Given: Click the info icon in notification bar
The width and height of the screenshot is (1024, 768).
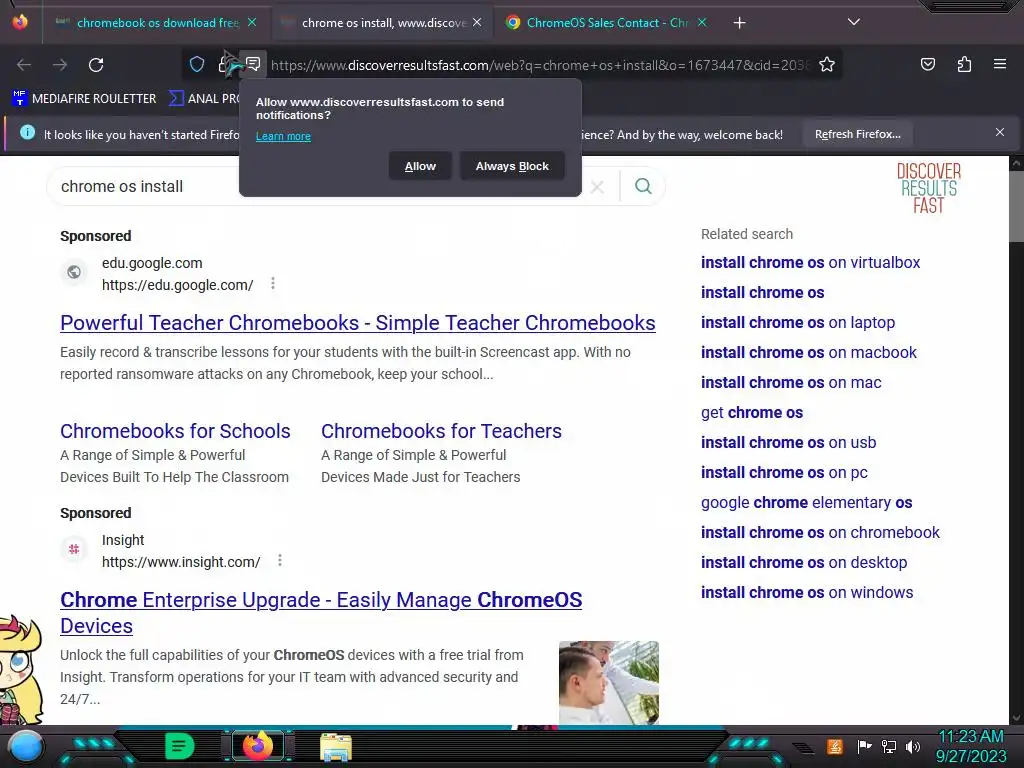Looking at the screenshot, I should click(27, 133).
